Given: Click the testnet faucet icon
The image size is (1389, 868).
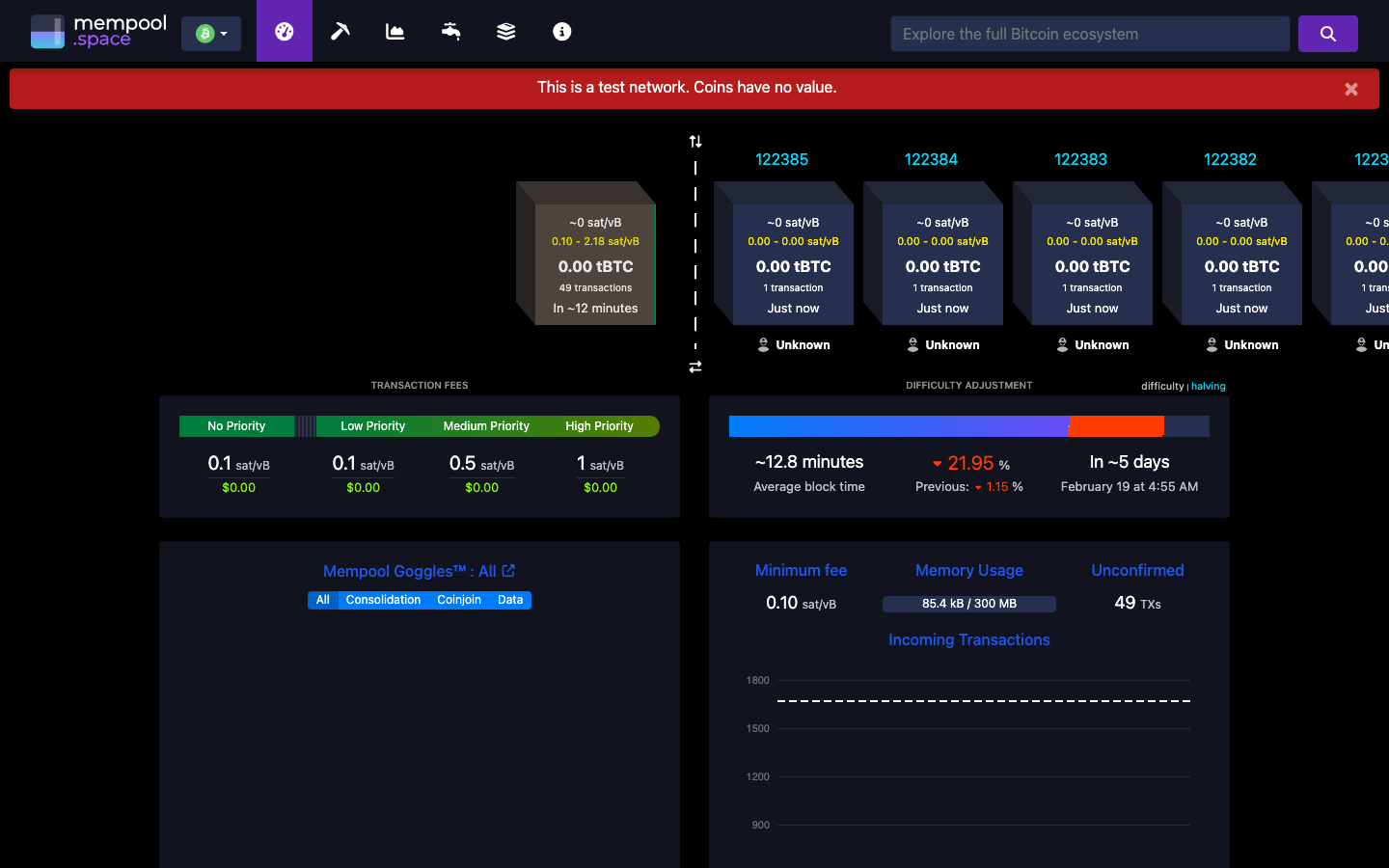Looking at the screenshot, I should click(x=450, y=31).
